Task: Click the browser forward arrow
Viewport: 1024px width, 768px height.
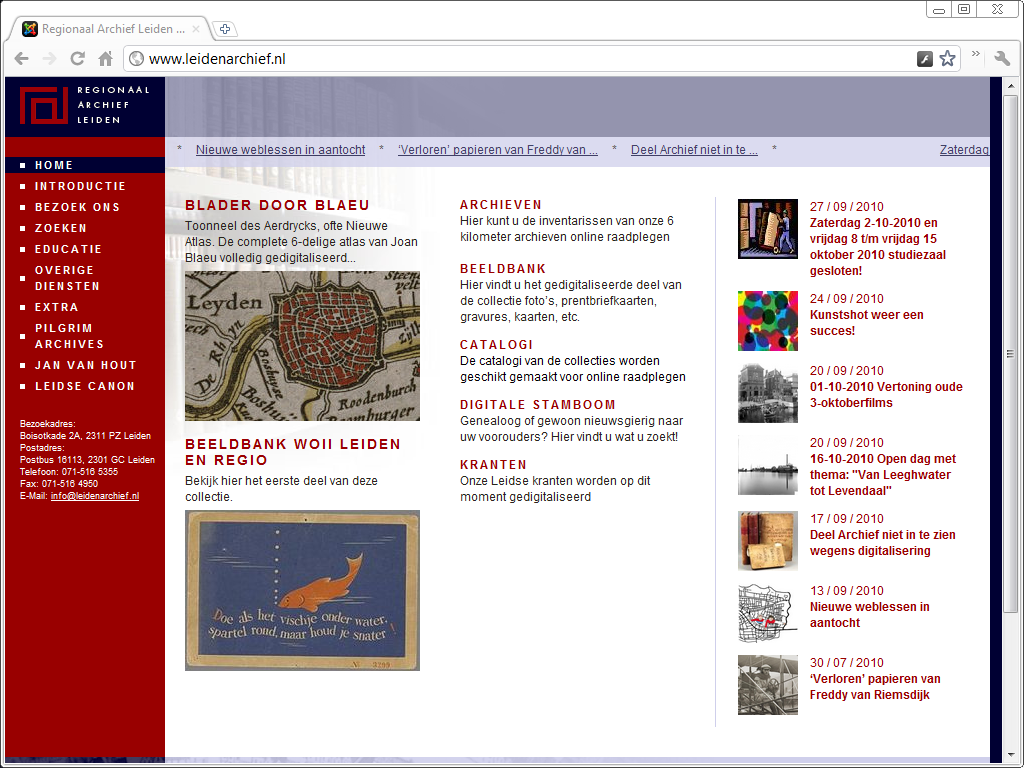Action: tap(50, 59)
